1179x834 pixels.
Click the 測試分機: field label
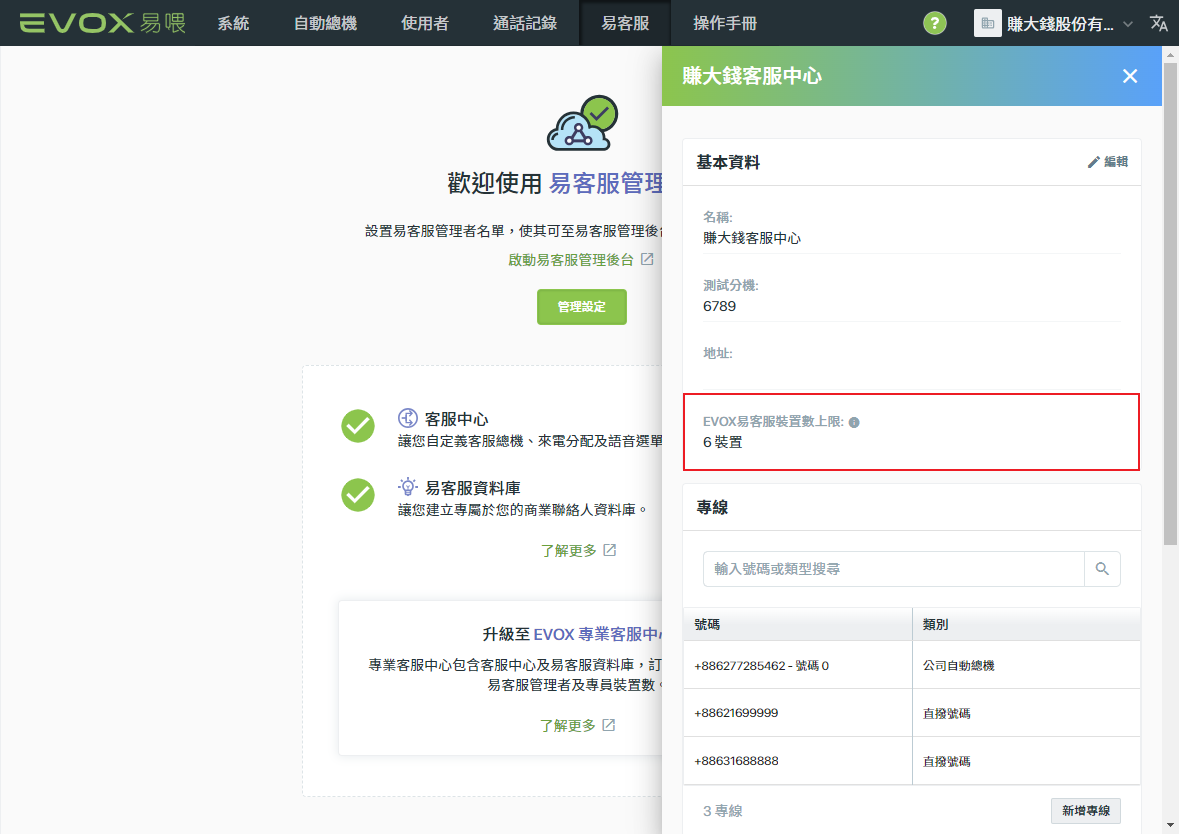[731, 286]
